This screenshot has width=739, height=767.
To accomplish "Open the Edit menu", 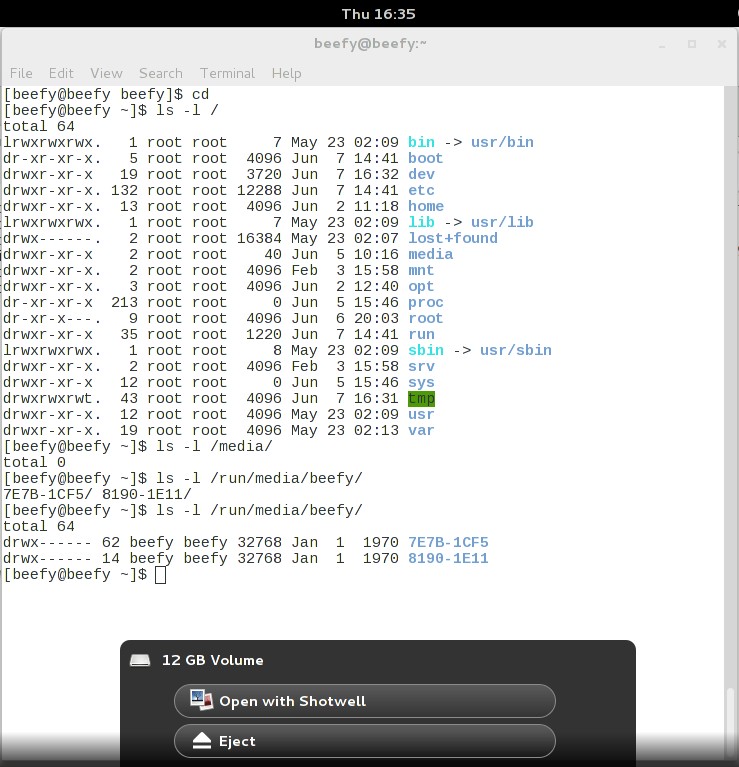I will tap(61, 73).
